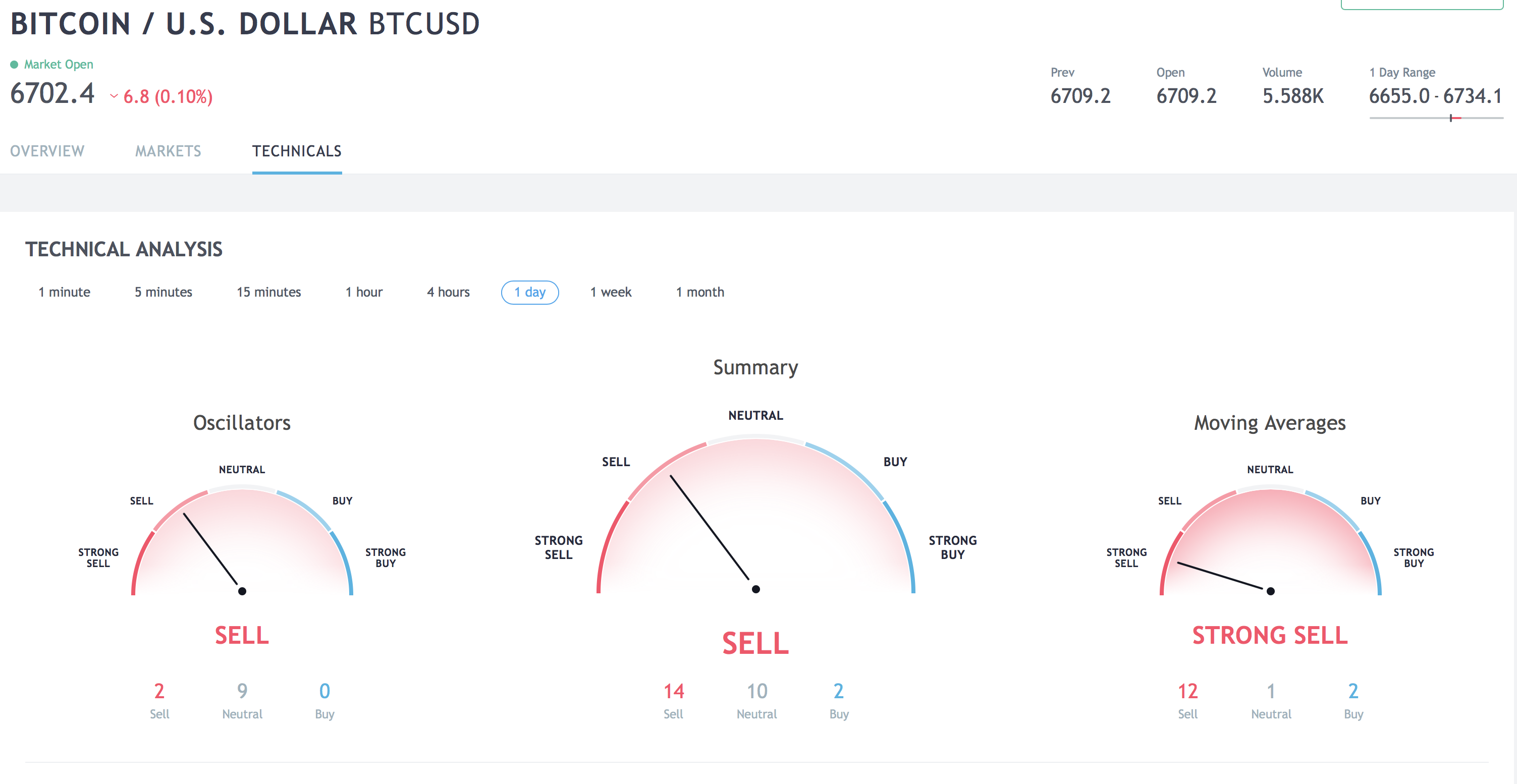Click the Prev value 6709.2

pos(1080,96)
